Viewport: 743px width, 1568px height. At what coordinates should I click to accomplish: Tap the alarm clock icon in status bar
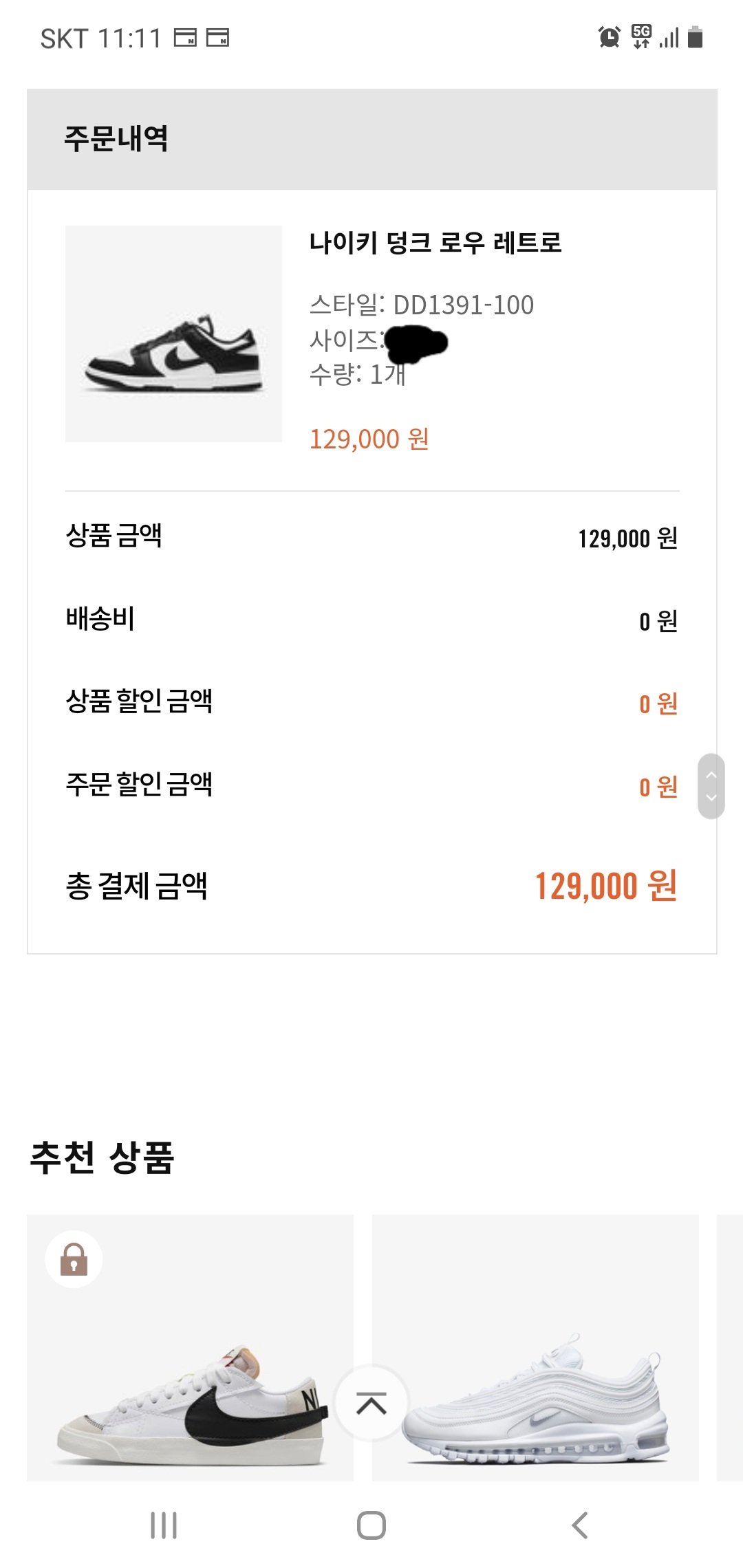pos(609,37)
